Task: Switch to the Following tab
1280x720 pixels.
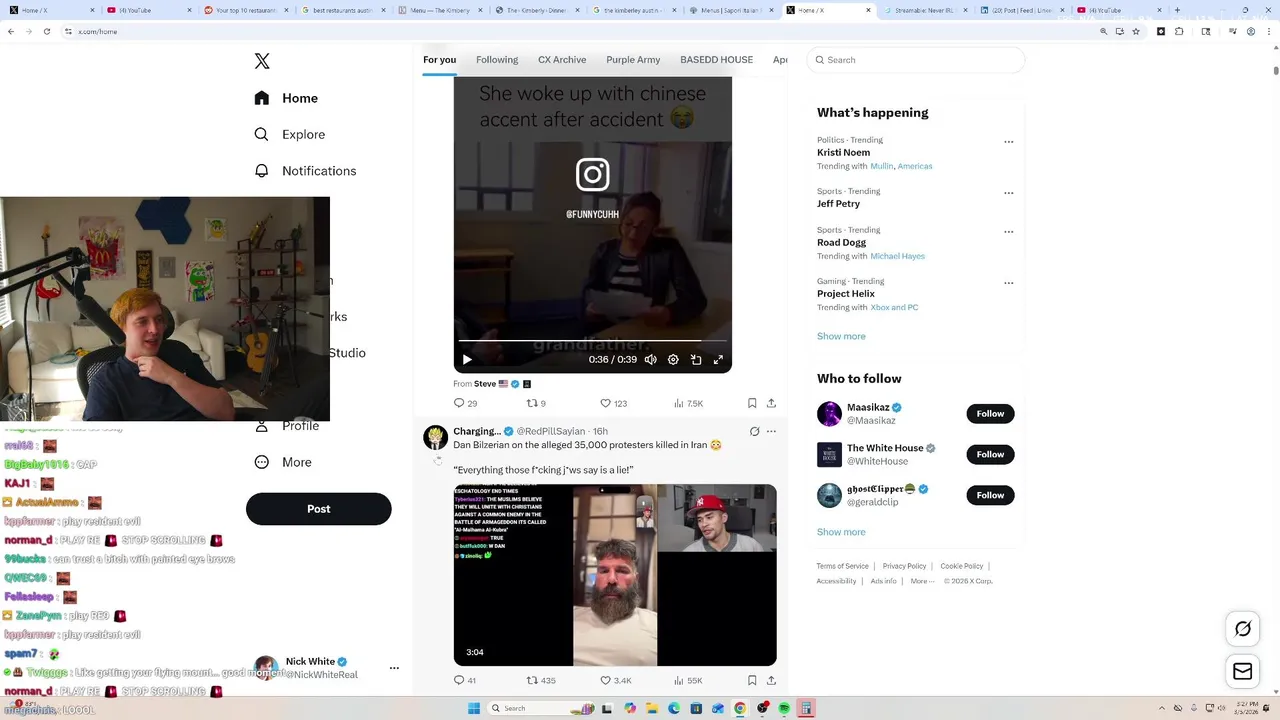Action: (497, 60)
